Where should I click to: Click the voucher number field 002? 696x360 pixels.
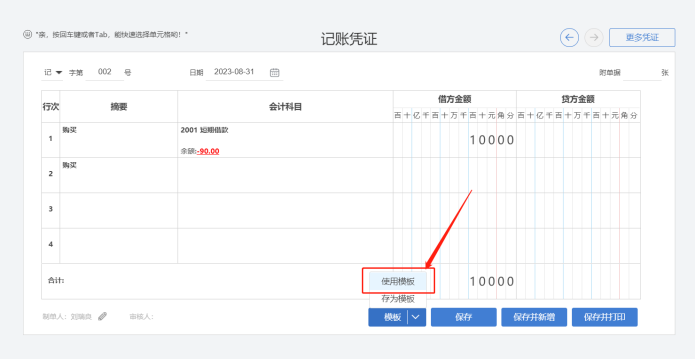105,72
